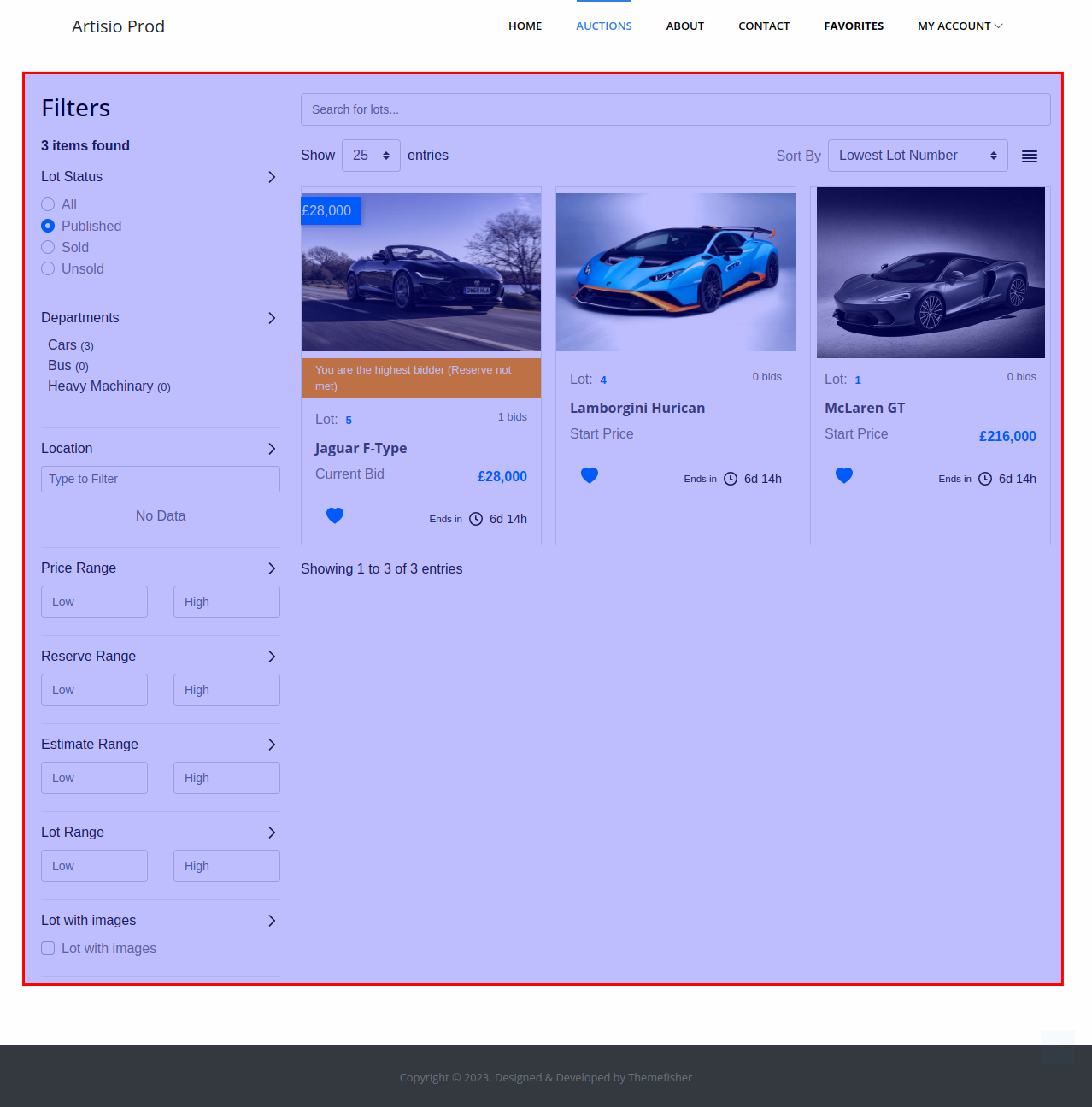Click 'Showing 1 to 3 of 3 entries'

(381, 569)
